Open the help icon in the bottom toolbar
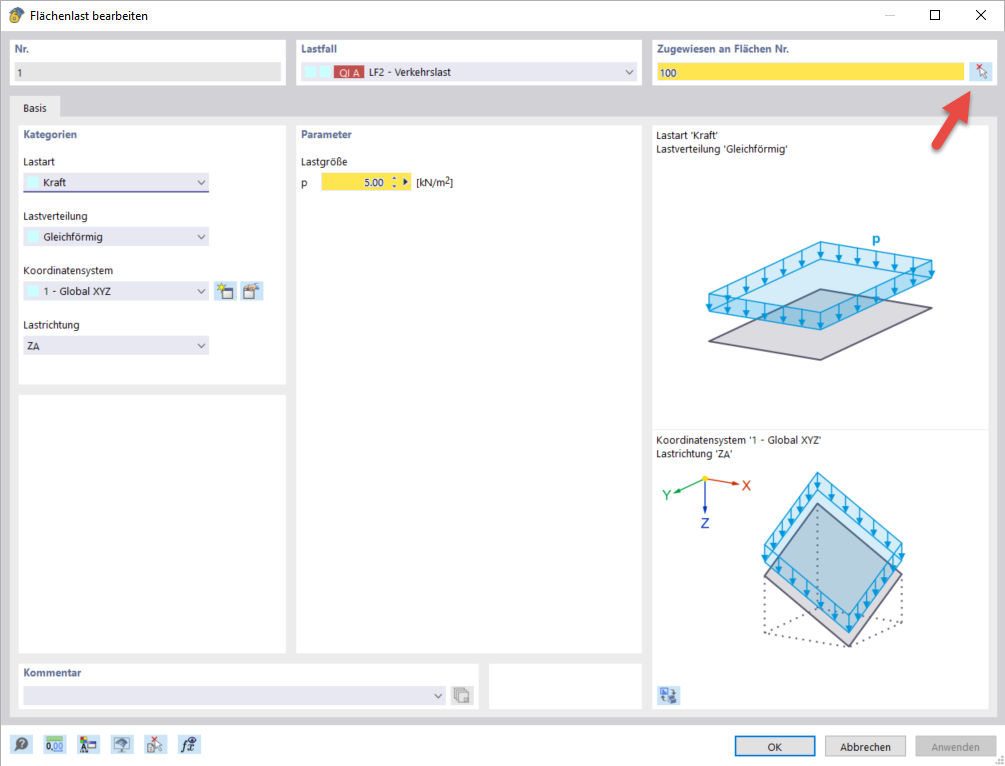This screenshot has width=1005, height=766. point(20,744)
